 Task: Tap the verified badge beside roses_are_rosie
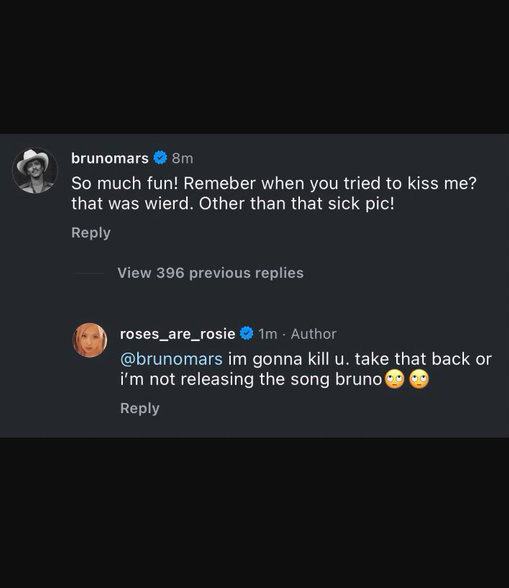(246, 333)
